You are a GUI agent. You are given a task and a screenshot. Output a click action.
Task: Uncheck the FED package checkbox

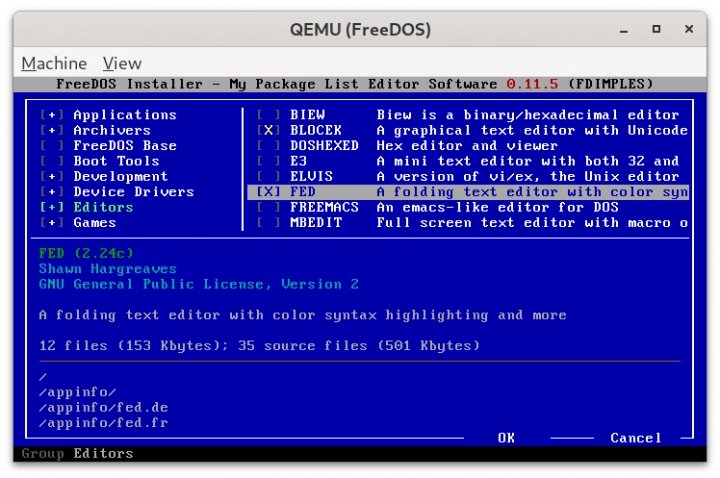tap(268, 192)
